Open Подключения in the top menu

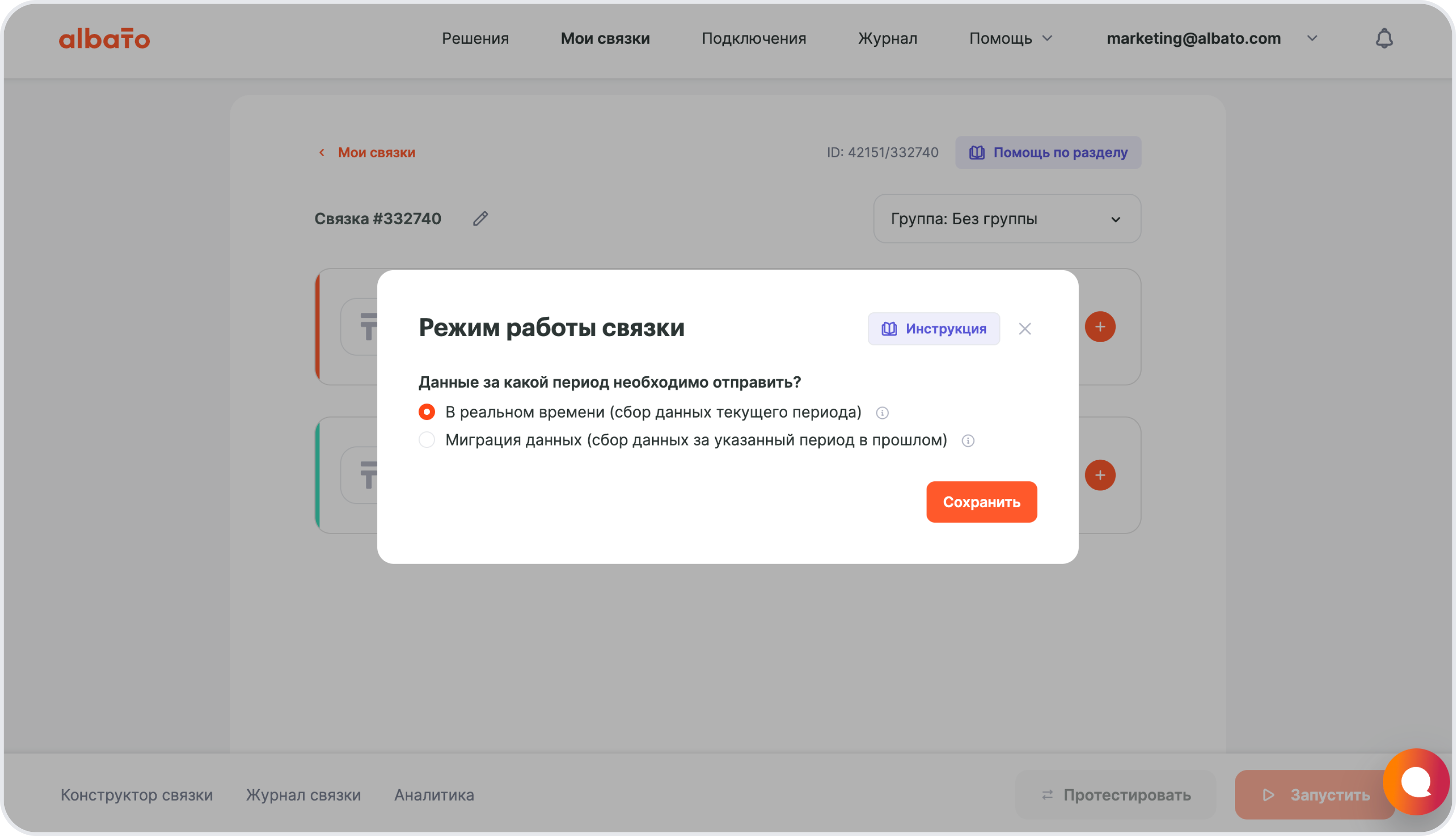tap(754, 39)
